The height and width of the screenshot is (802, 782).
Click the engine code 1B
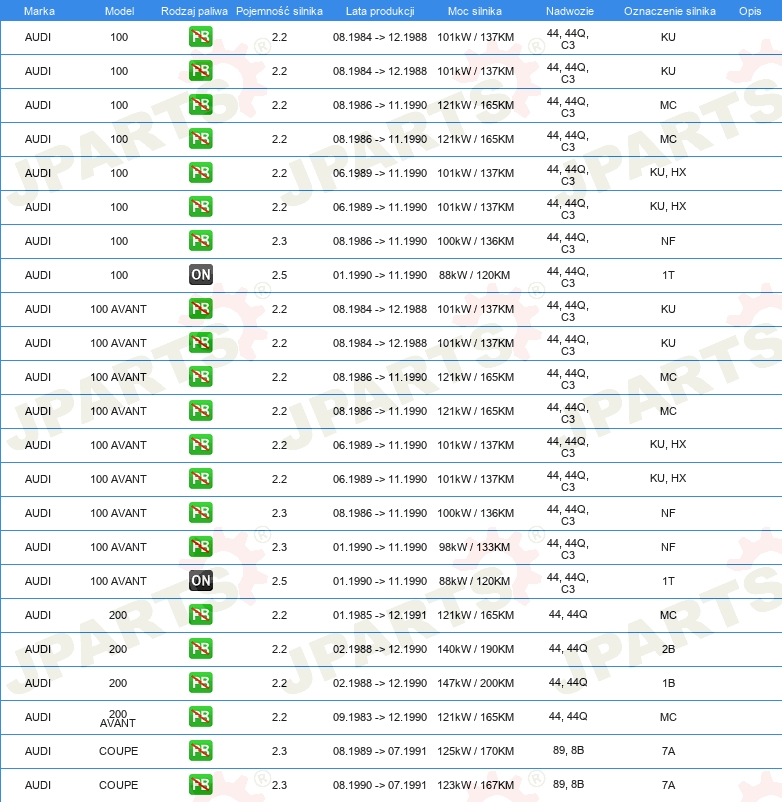668,683
